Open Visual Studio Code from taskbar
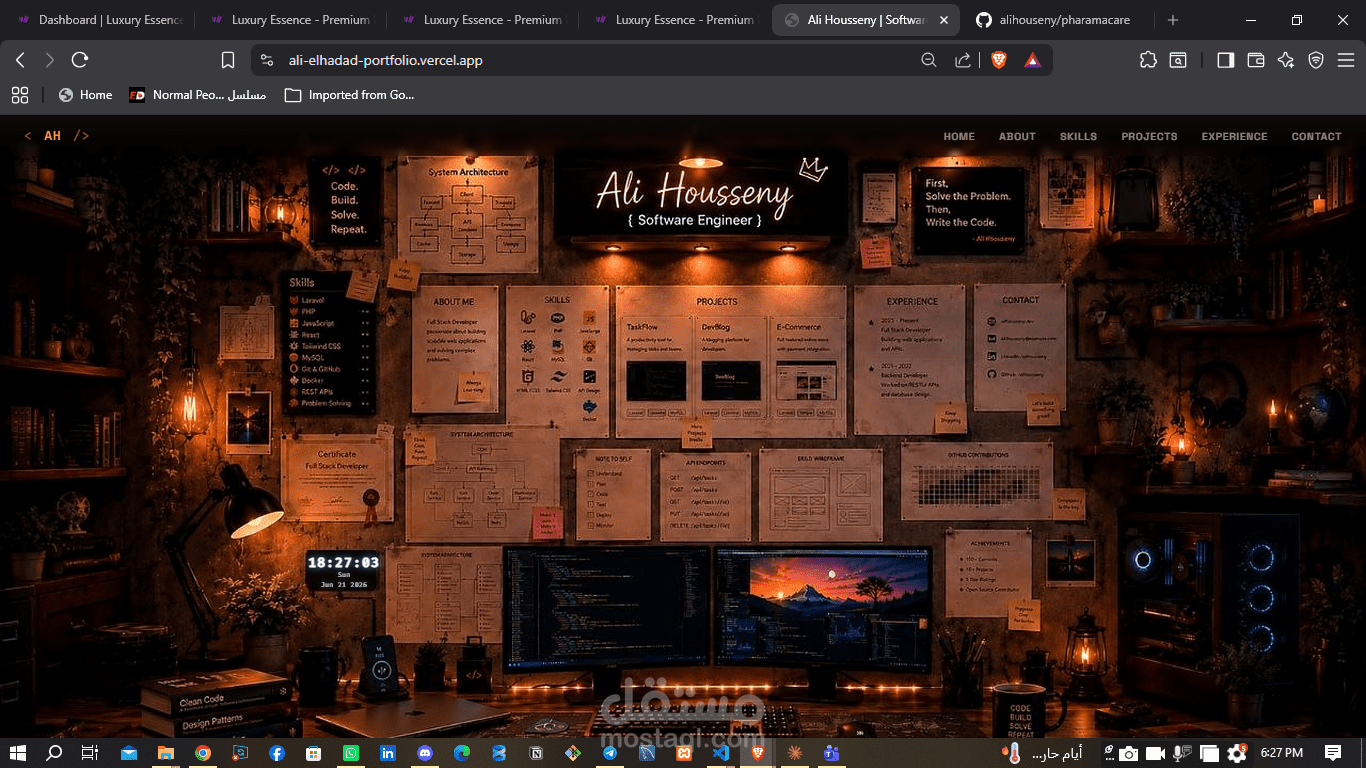The image size is (1366, 768). click(721, 753)
